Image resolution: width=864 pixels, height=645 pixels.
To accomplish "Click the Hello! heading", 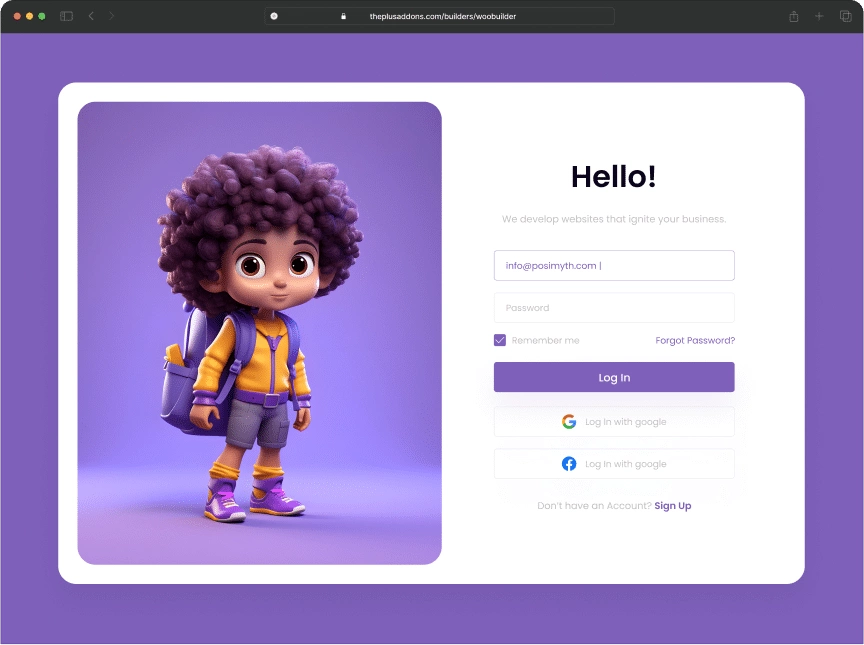I will (x=614, y=177).
